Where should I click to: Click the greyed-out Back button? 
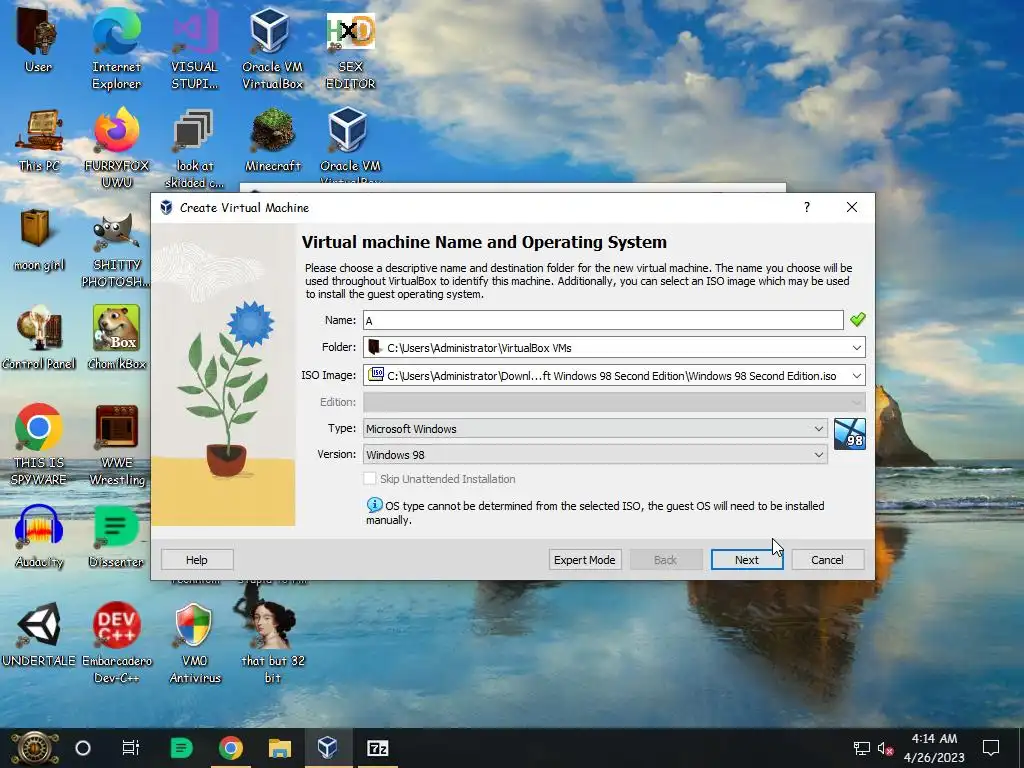click(665, 560)
